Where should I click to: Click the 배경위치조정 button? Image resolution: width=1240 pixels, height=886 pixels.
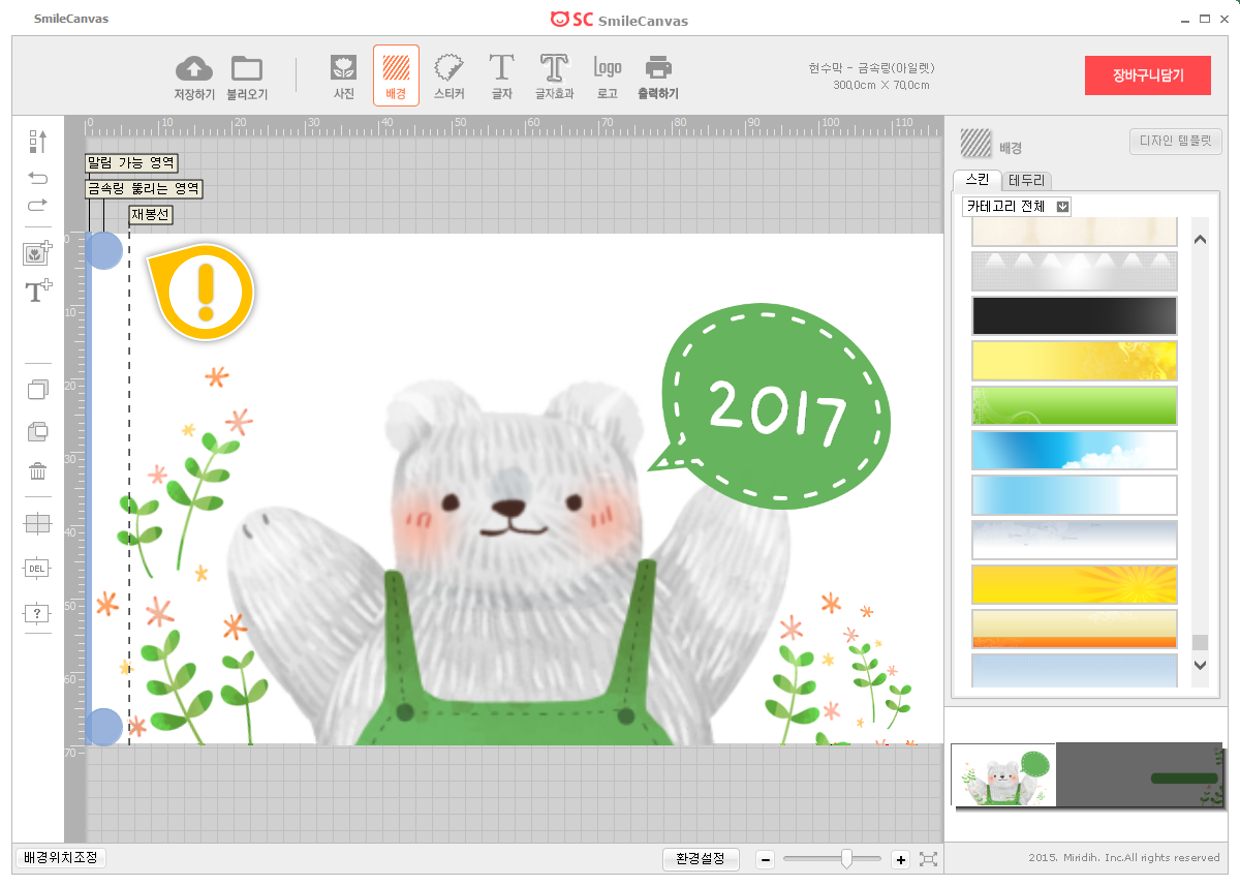(x=63, y=858)
